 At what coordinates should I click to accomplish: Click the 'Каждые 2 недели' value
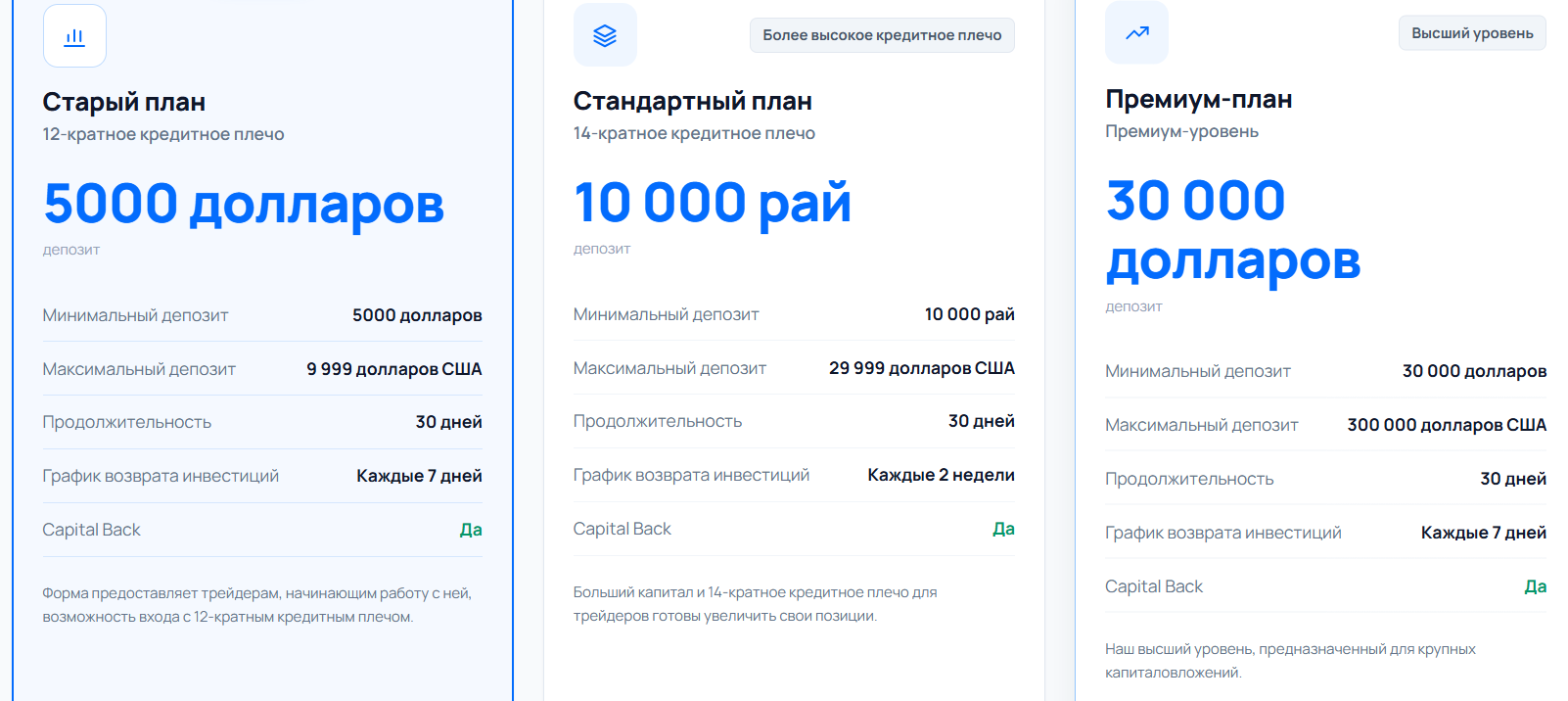coord(941,475)
